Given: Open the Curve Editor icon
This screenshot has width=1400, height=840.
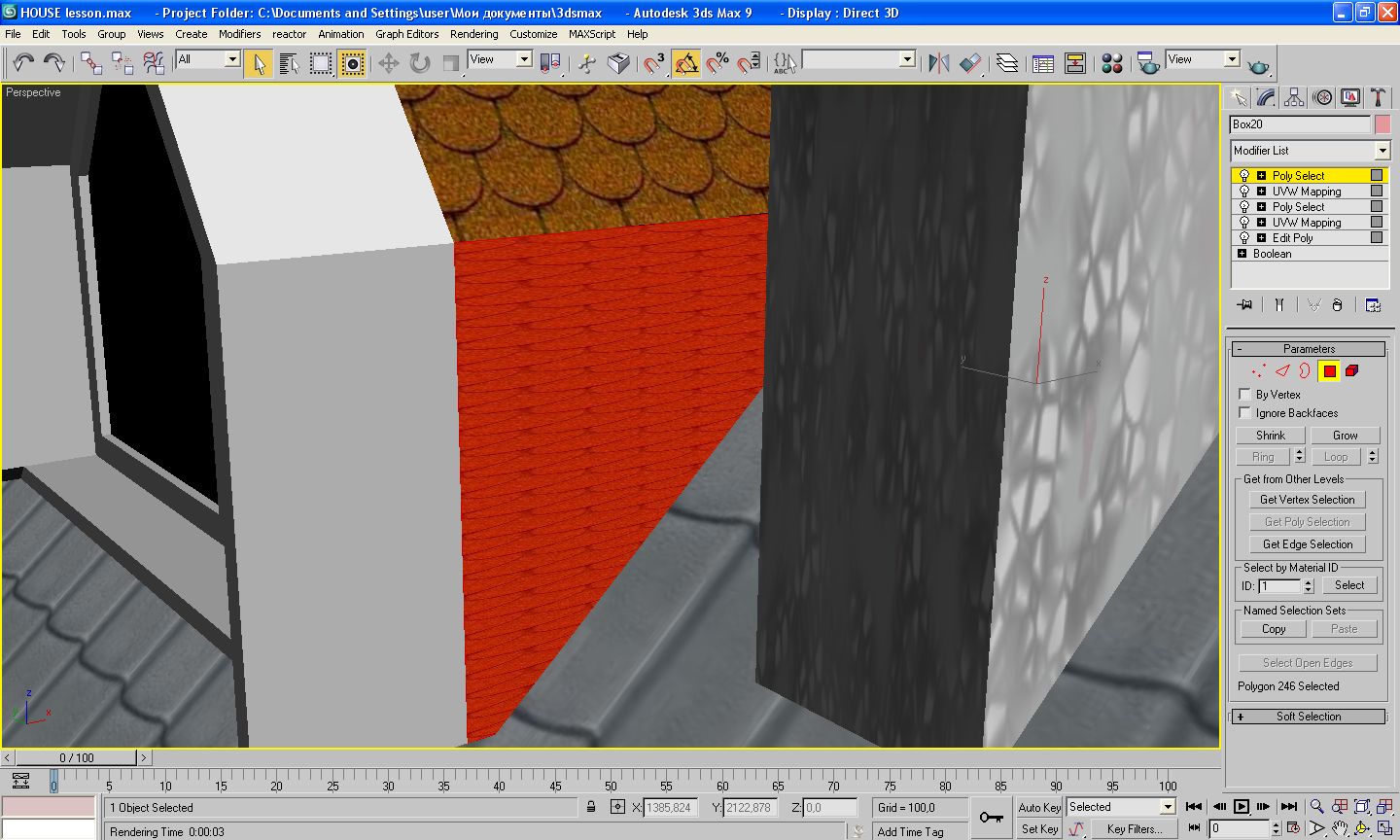Looking at the screenshot, I should [1043, 63].
